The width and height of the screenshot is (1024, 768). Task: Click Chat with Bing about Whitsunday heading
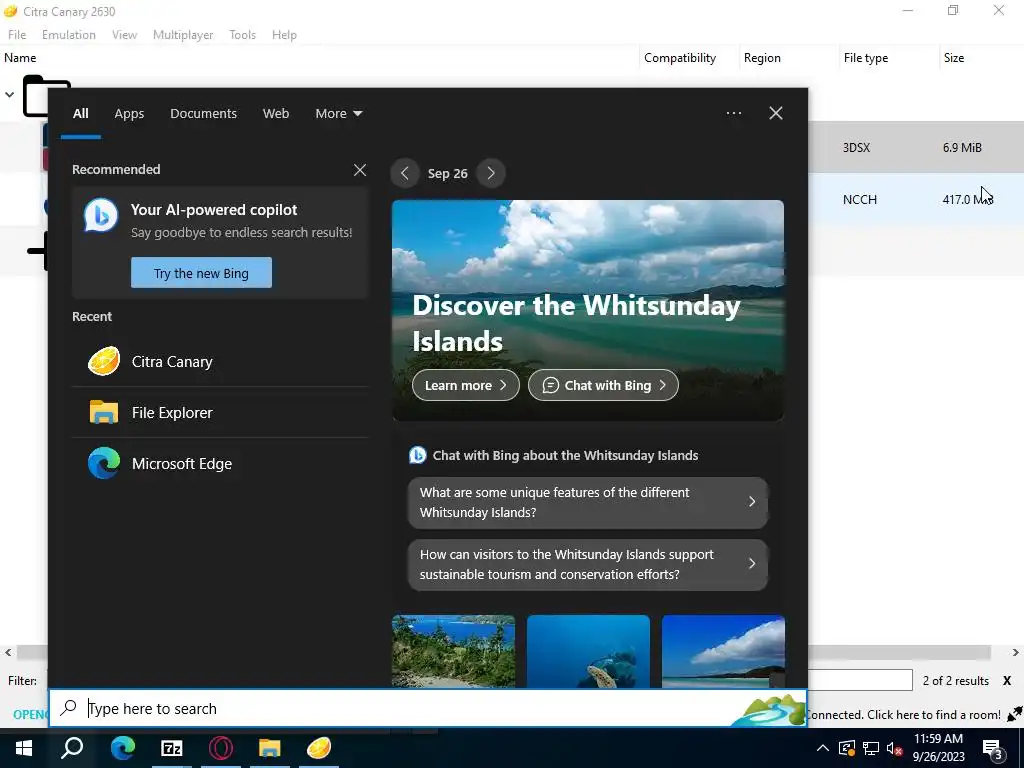pyautogui.click(x=566, y=455)
